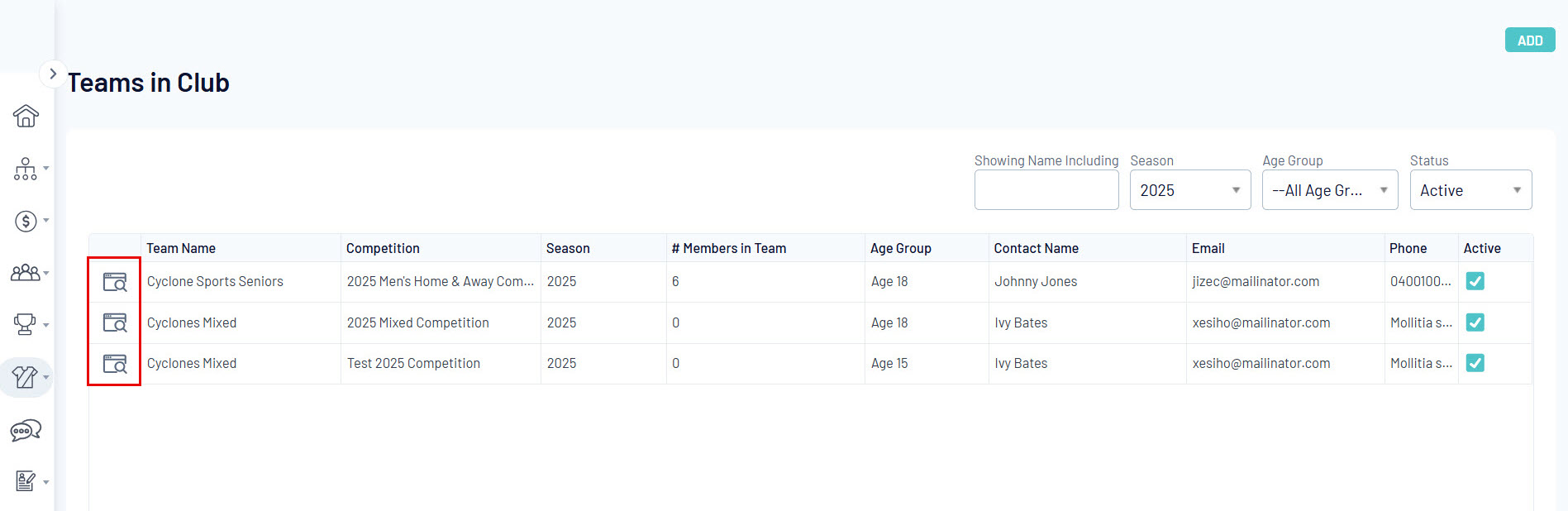Click the ADD button

(x=1529, y=41)
